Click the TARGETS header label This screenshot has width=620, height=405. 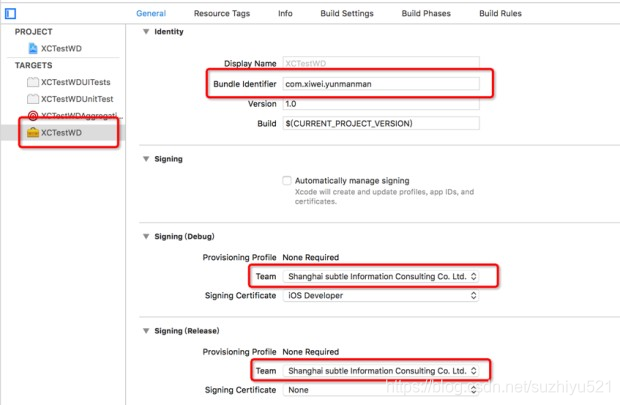(x=34, y=65)
